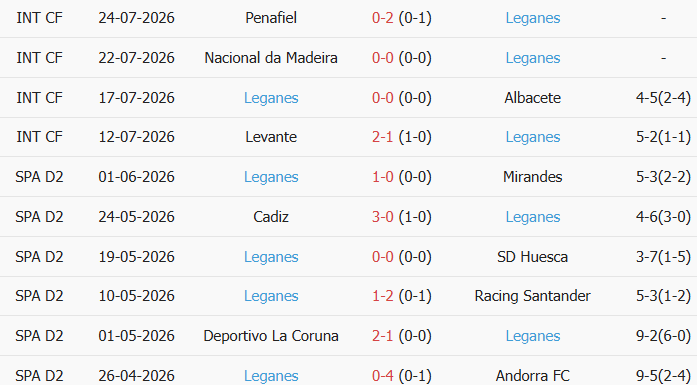Open Albacete team name
The image size is (697, 385).
pyautogui.click(x=533, y=98)
